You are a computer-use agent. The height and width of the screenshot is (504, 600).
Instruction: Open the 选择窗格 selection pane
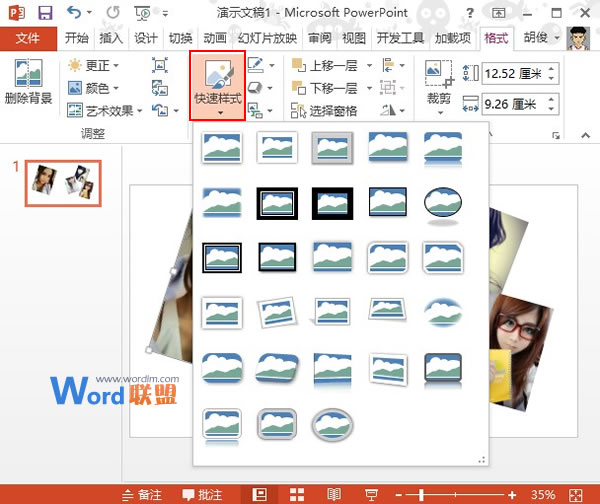324,111
